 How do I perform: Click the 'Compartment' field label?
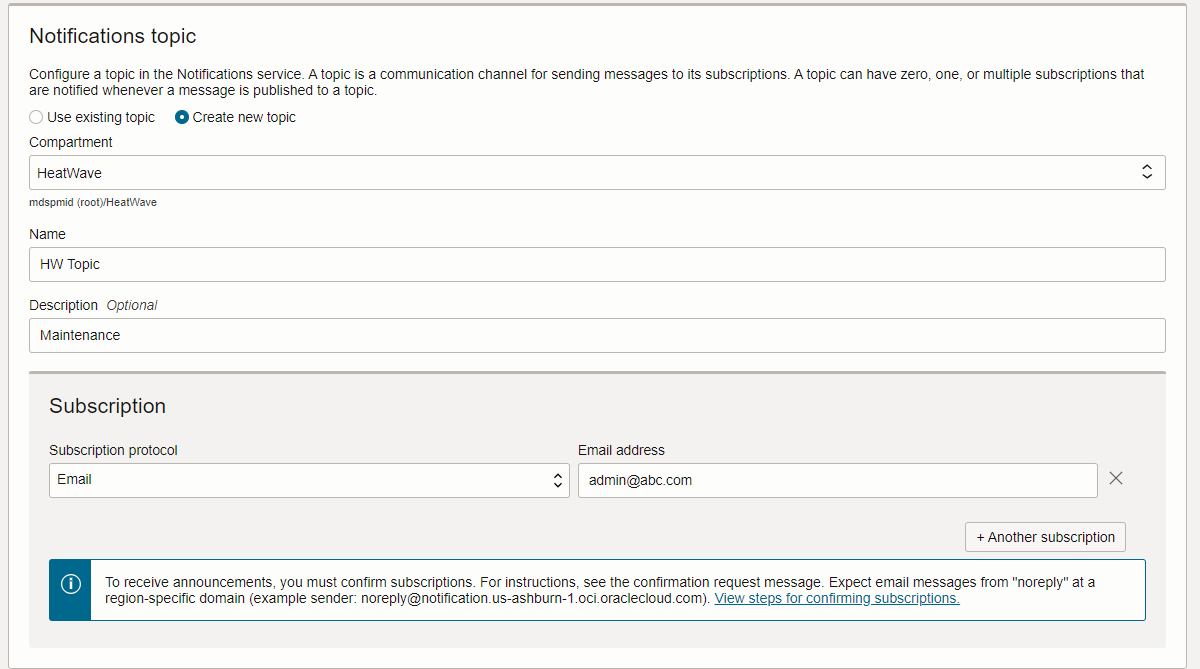(71, 142)
